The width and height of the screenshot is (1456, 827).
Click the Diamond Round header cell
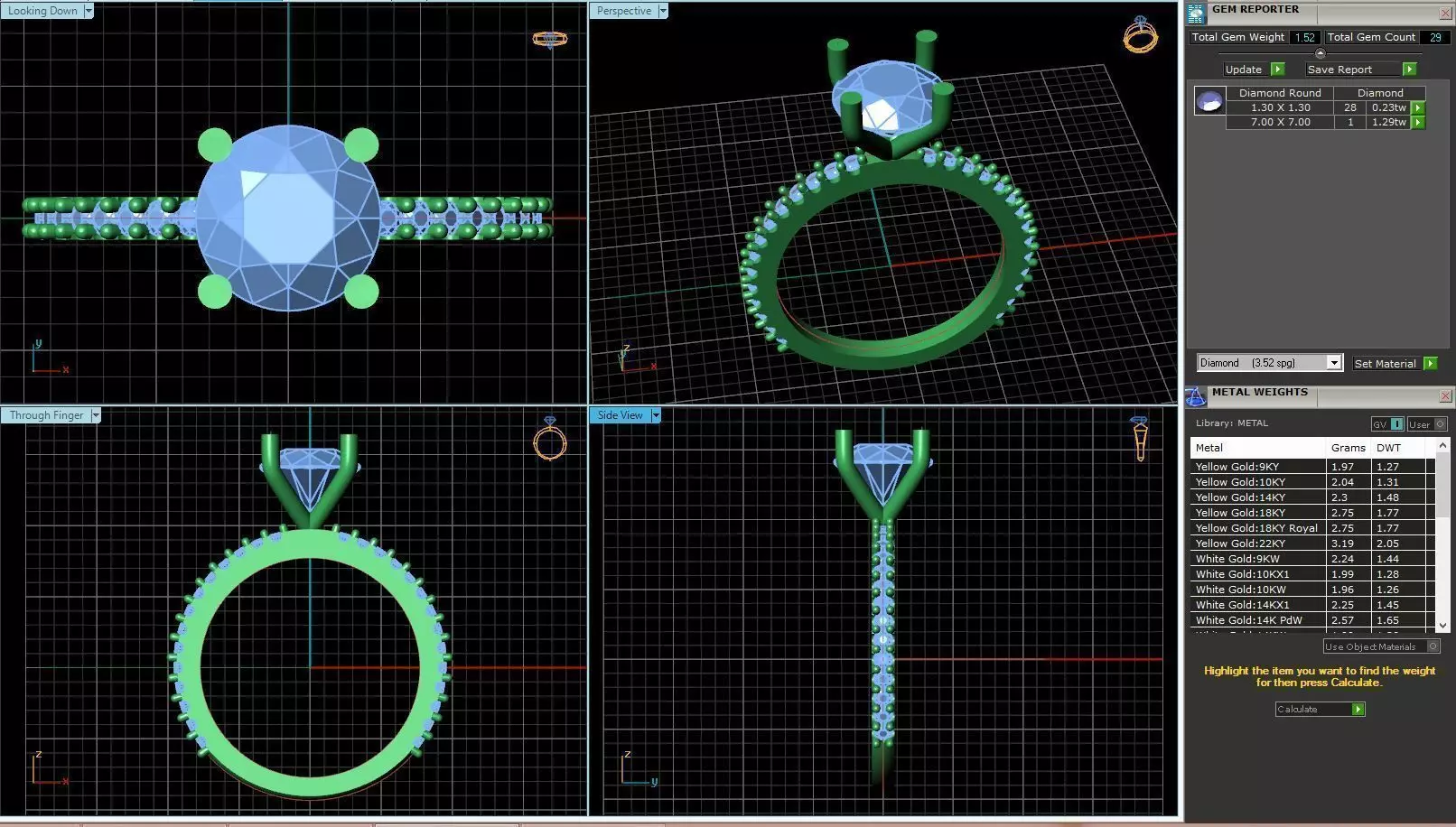point(1280,93)
